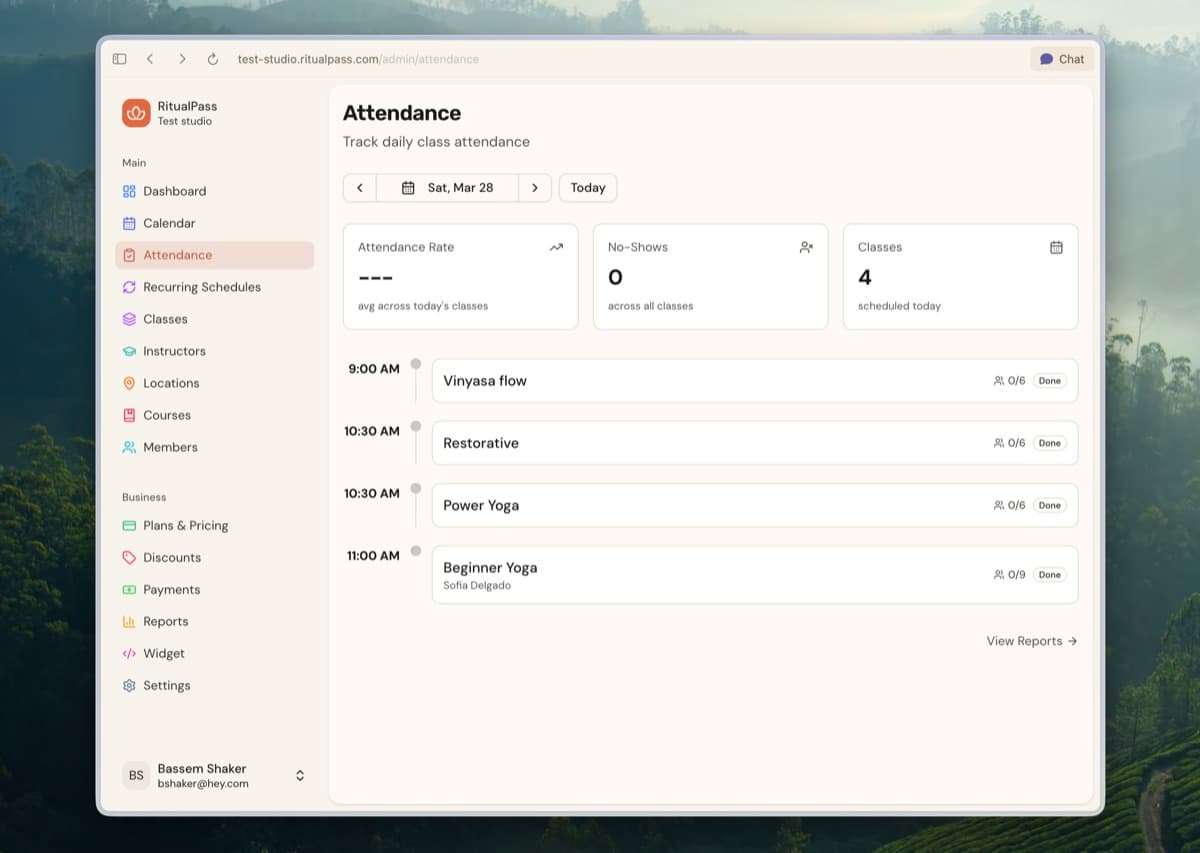Click the Classes layers icon

tap(129, 319)
